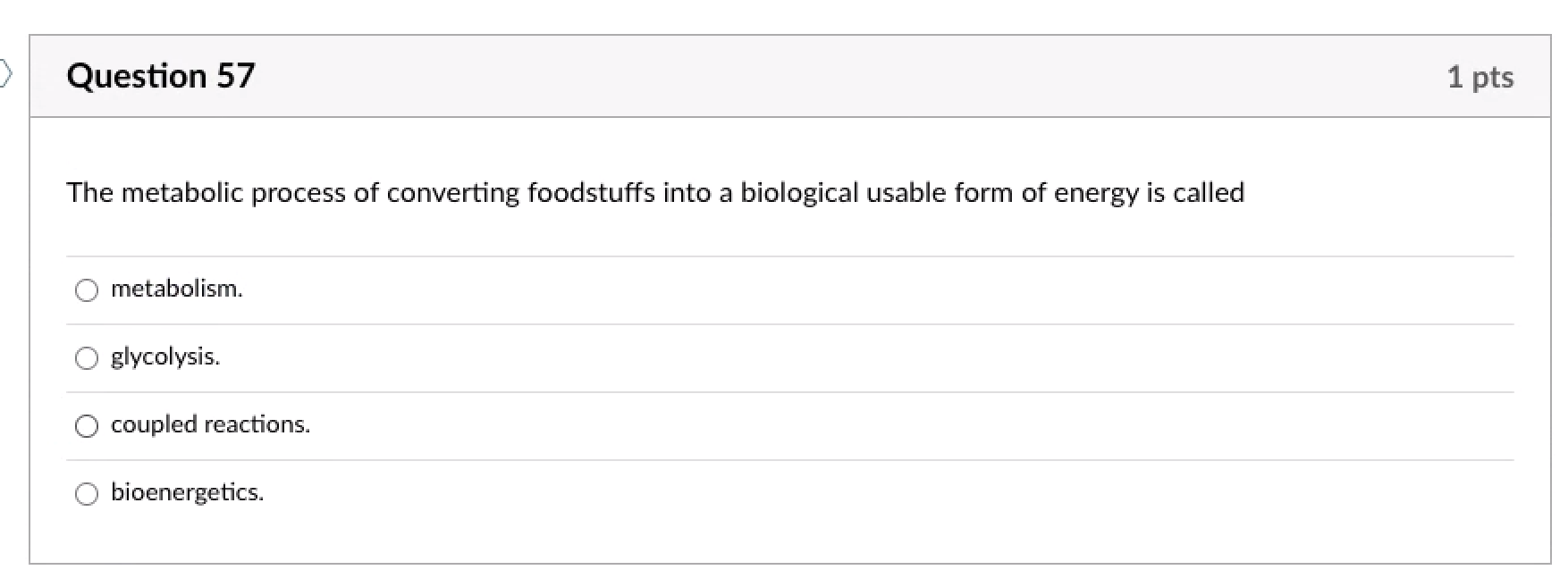Click the "1 pts" point value
The image size is (1568, 570).
[1479, 77]
